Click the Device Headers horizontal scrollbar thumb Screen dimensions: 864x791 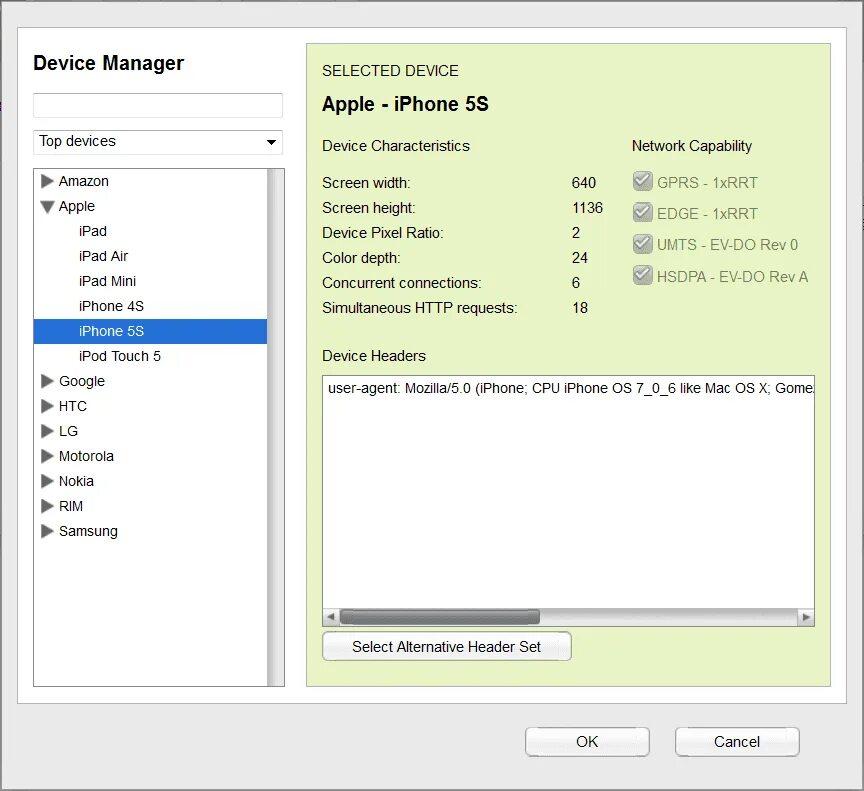(440, 617)
